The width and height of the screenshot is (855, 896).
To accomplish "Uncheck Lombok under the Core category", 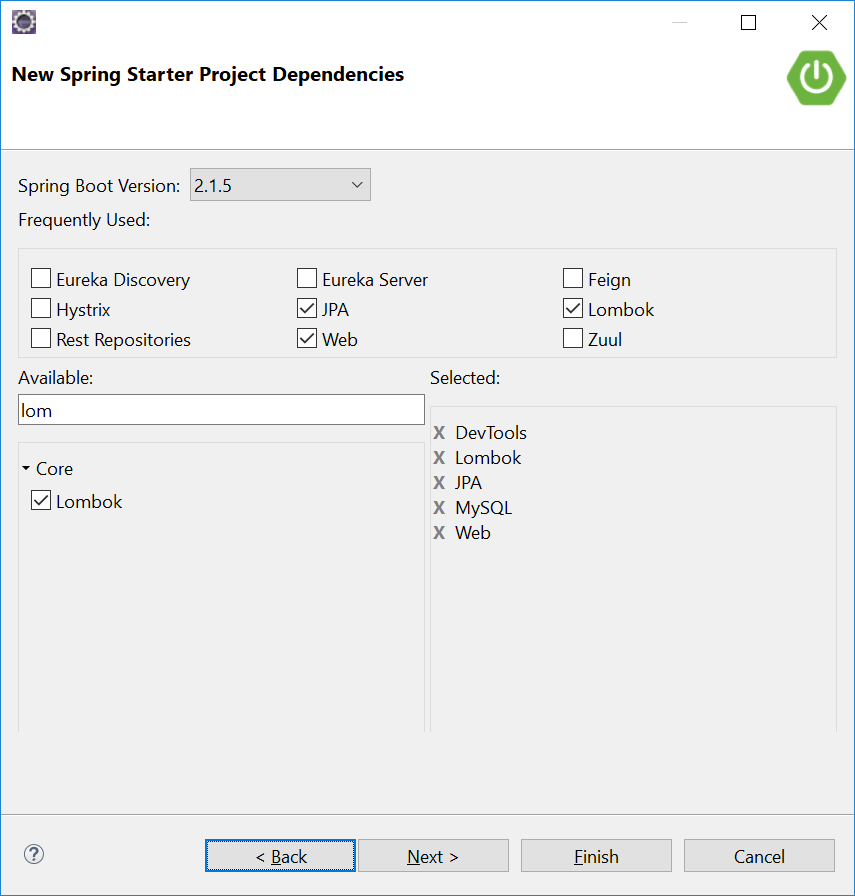I will click(41, 500).
